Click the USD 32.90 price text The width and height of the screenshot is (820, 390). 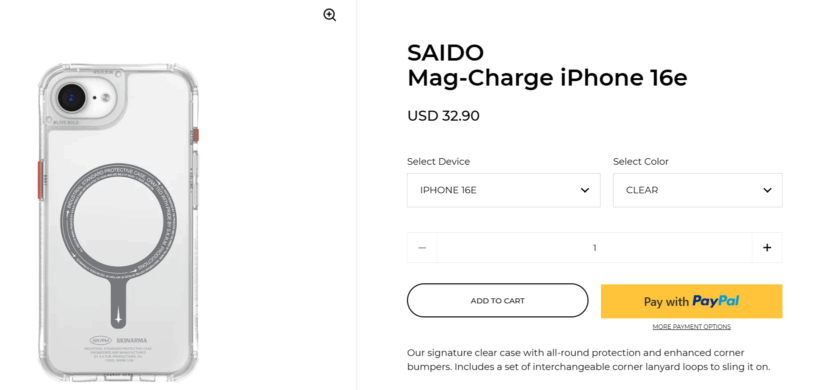click(x=443, y=116)
